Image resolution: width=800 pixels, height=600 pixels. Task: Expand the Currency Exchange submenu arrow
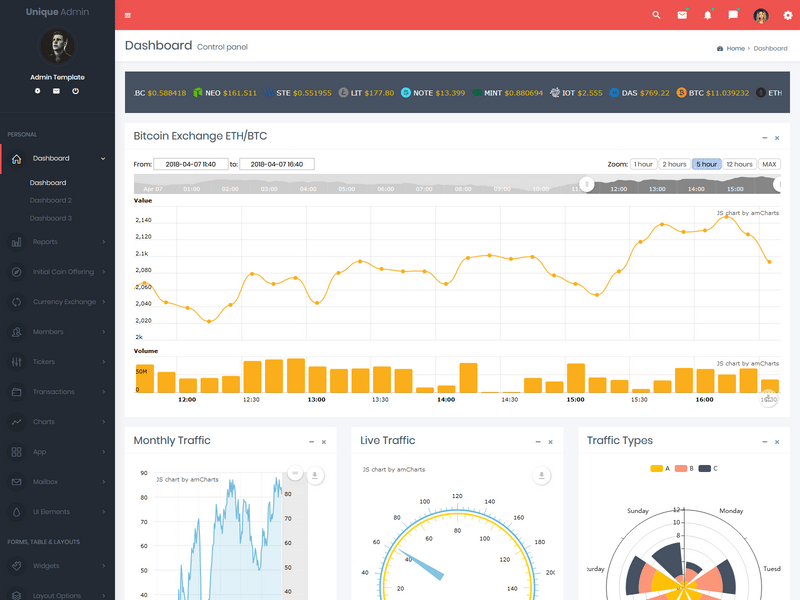point(104,302)
